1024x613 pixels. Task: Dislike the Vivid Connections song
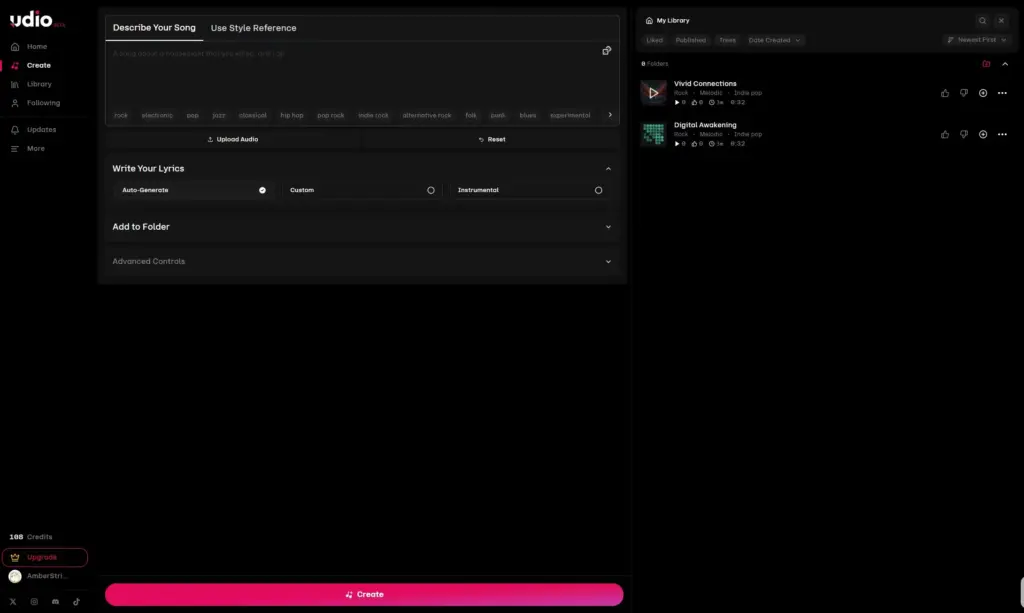[964, 93]
